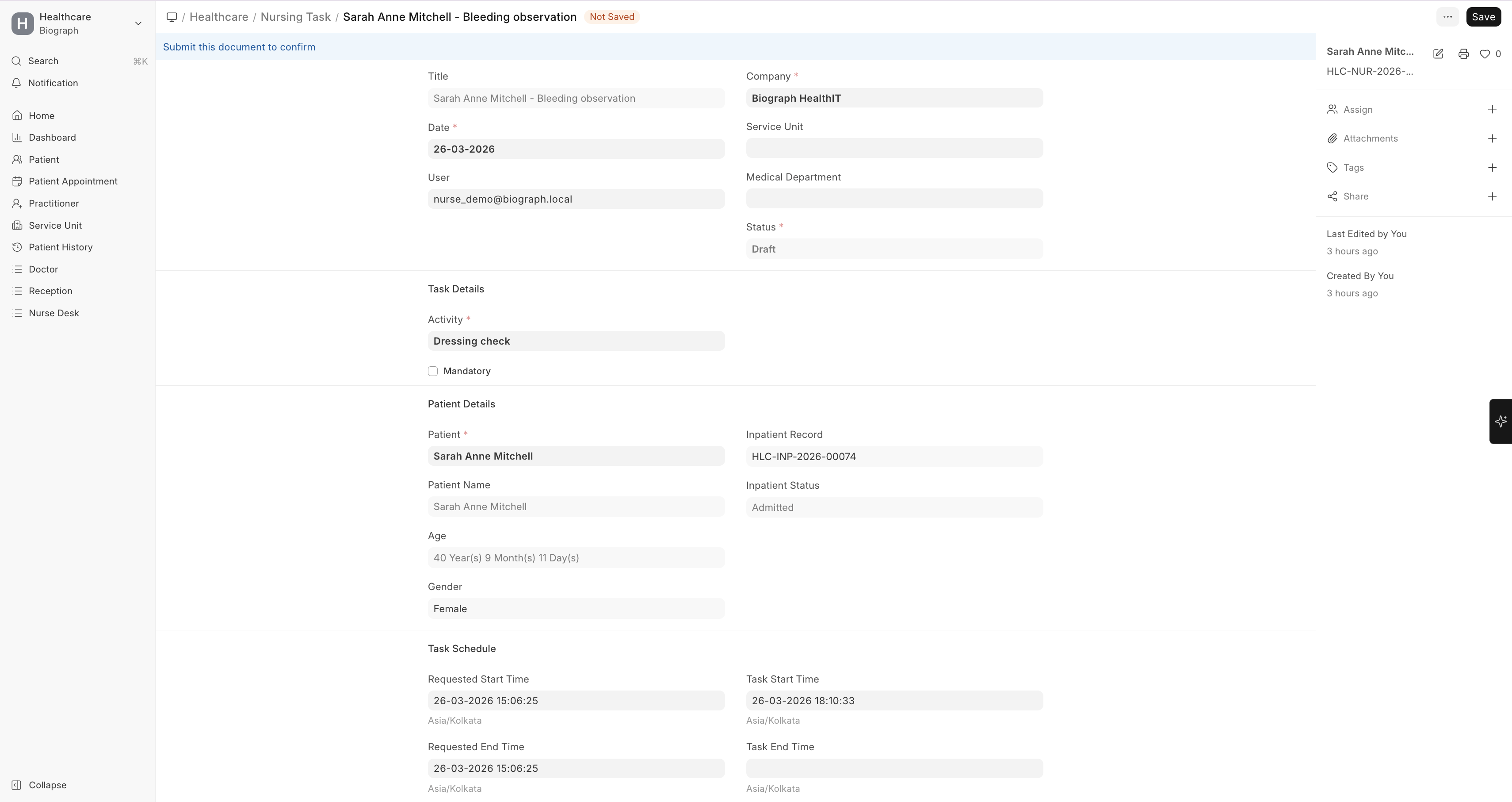Viewport: 1512px width, 802px height.
Task: Click the Save button
Action: pyautogui.click(x=1483, y=17)
